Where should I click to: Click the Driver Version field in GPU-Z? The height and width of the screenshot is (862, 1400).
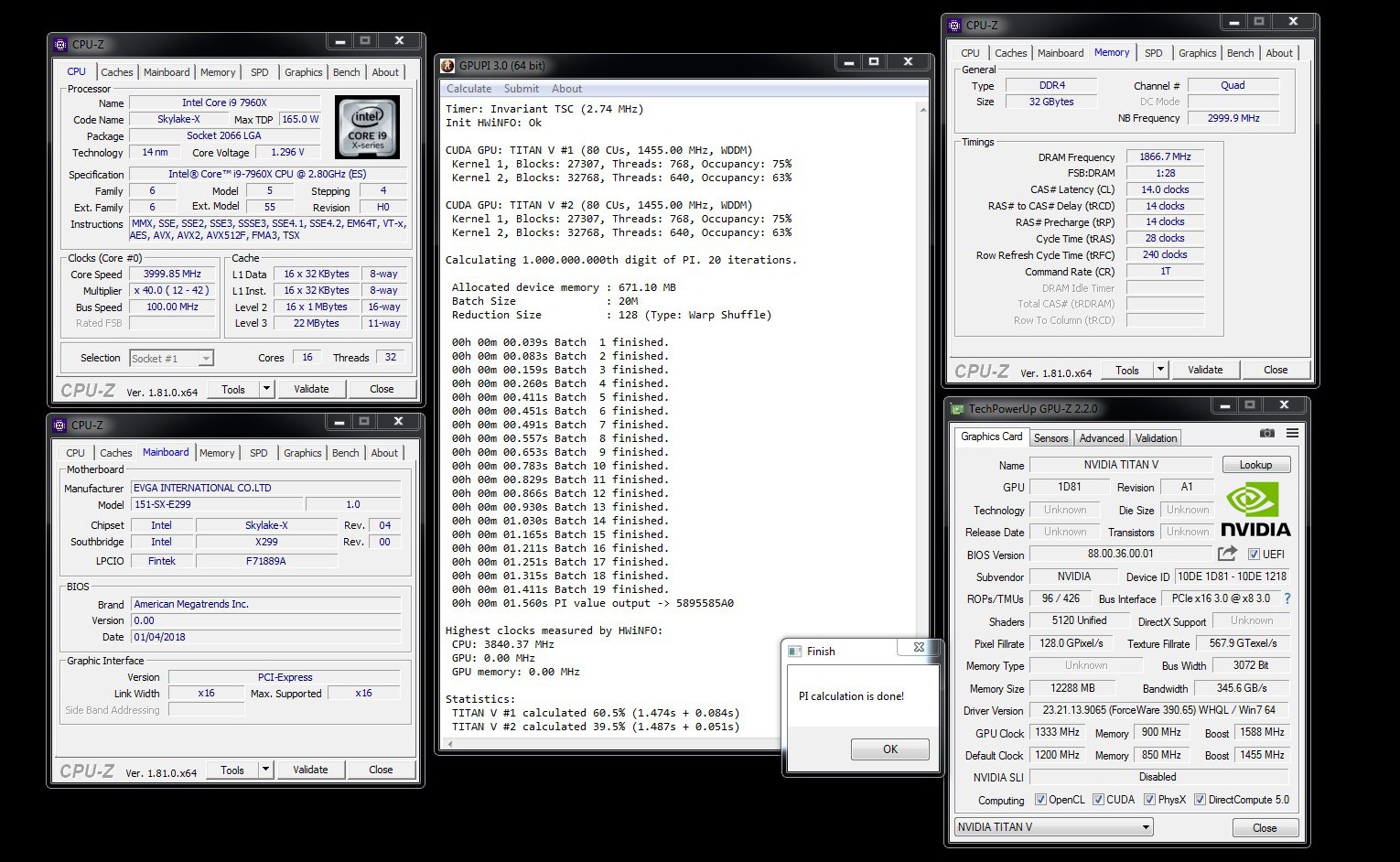(1158, 710)
